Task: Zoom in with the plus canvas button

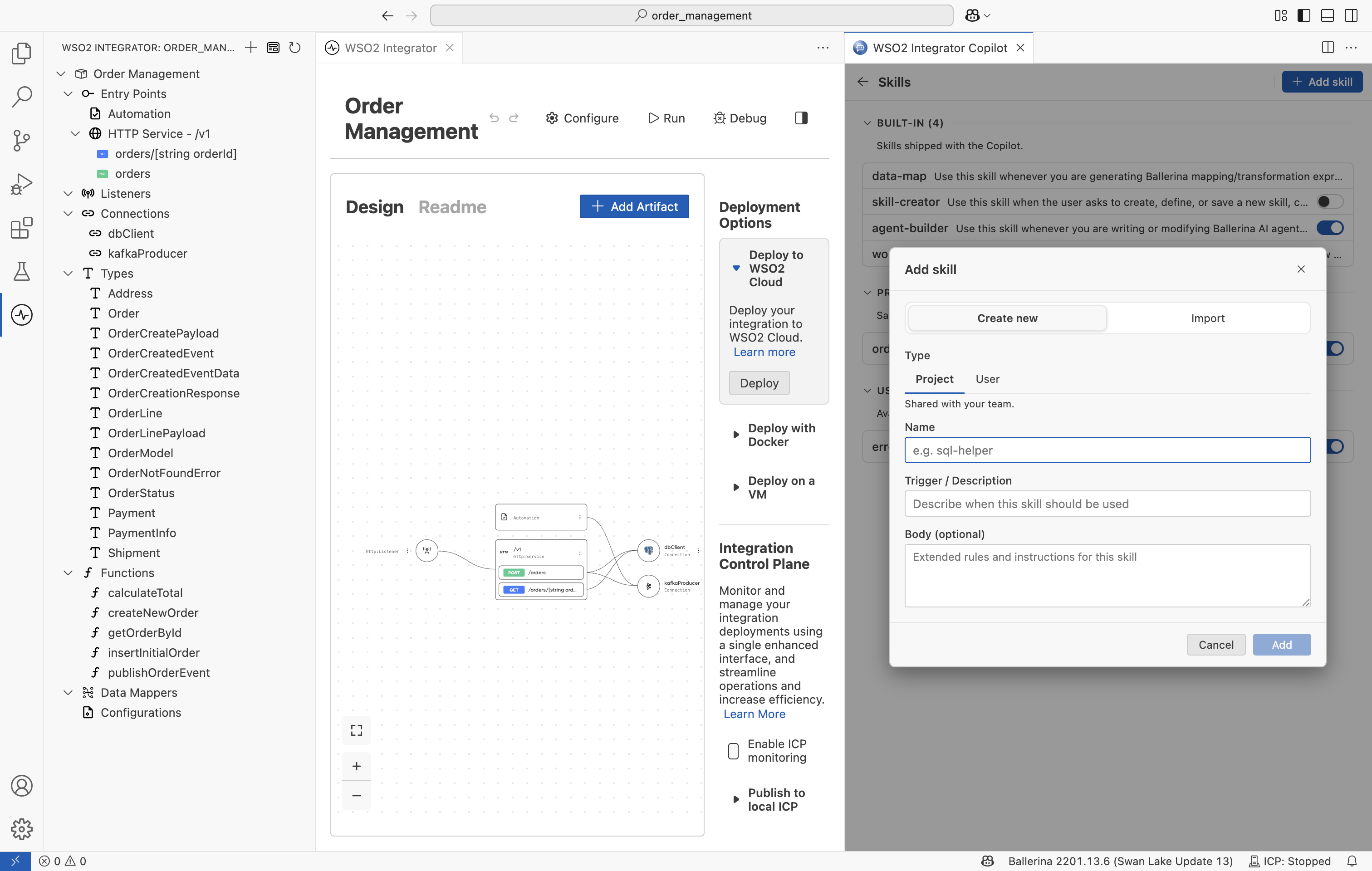Action: (x=357, y=766)
